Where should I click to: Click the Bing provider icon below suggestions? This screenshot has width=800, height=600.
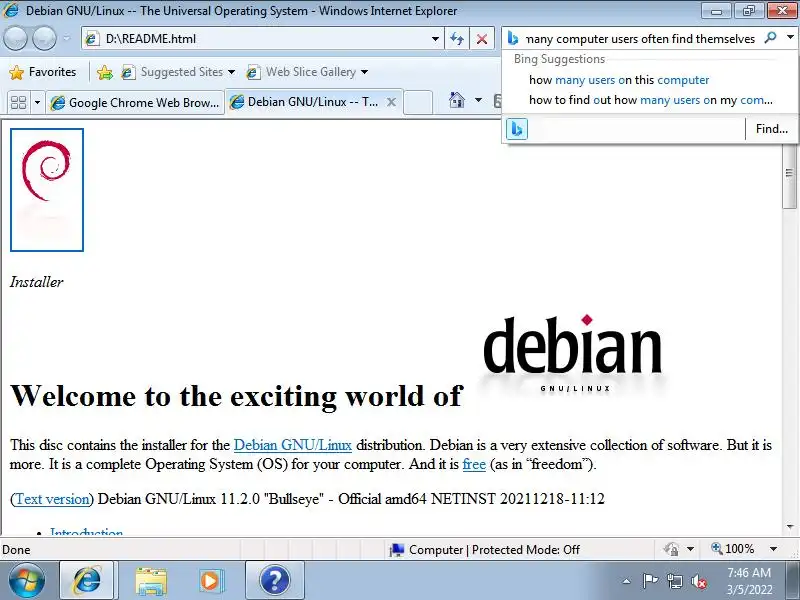click(516, 129)
